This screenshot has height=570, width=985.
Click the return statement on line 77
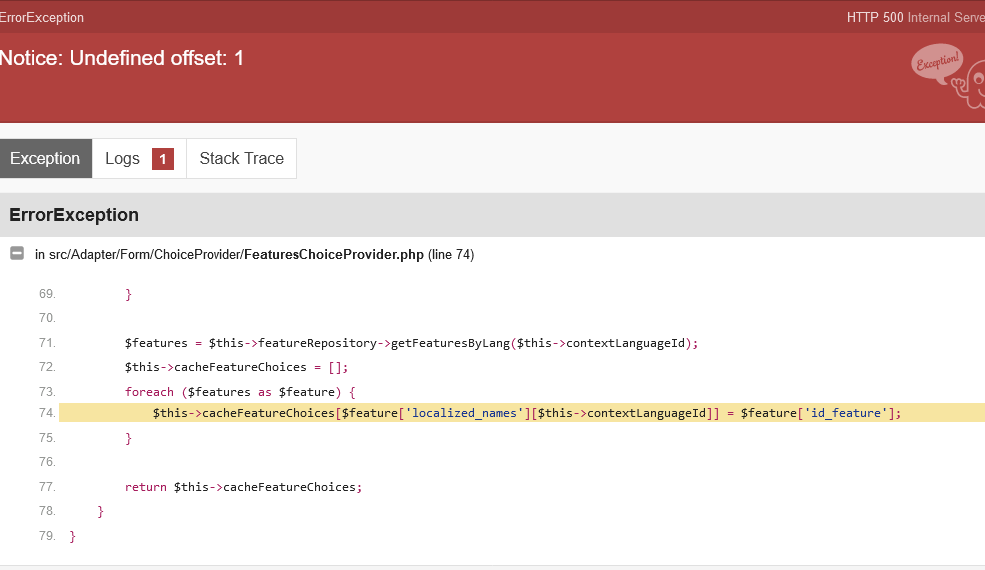[243, 487]
